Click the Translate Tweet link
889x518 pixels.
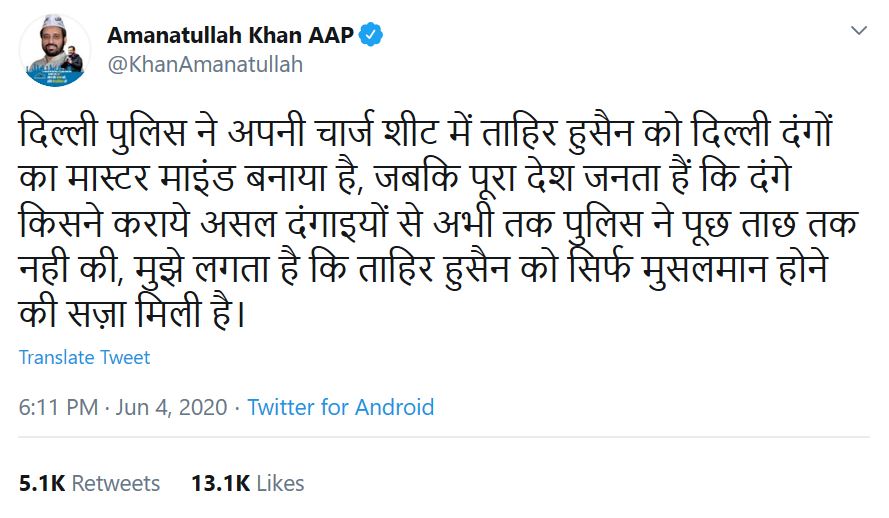84,357
